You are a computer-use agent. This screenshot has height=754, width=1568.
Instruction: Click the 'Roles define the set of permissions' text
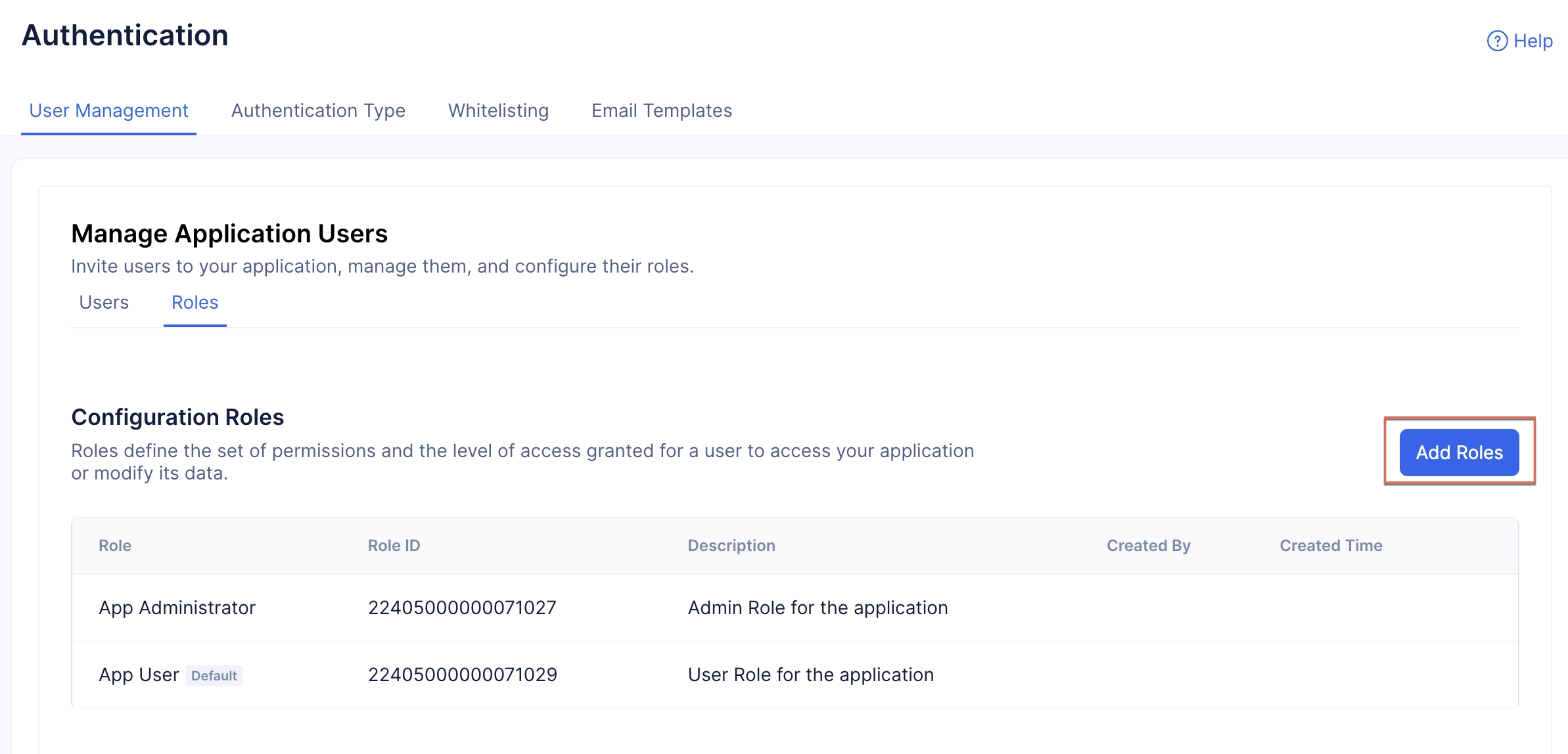point(522,462)
